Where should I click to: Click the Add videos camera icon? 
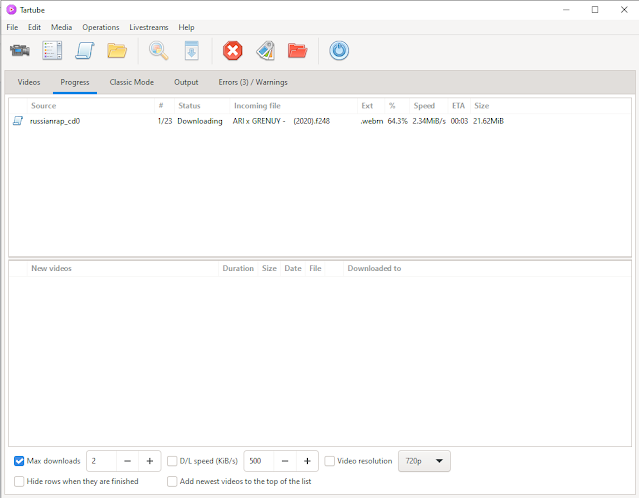pos(20,51)
